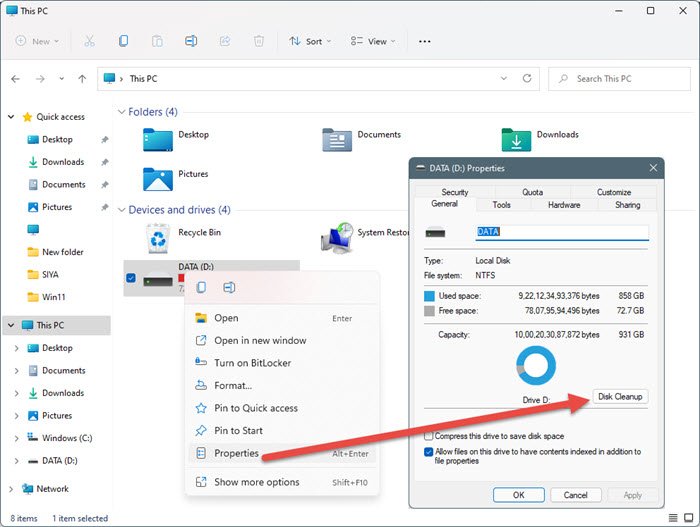Collapse the Folders (4) group

(x=122, y=112)
